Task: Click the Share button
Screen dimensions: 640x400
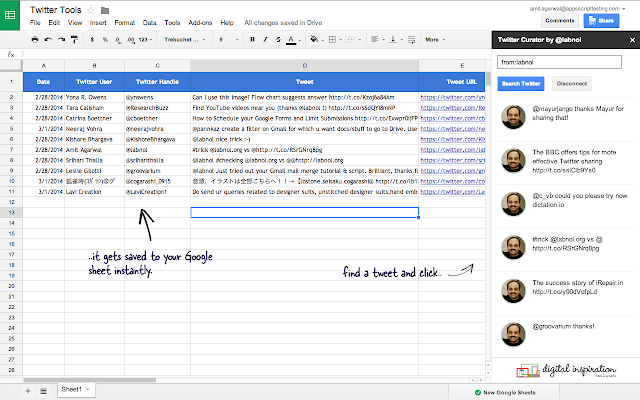Action: tap(601, 20)
